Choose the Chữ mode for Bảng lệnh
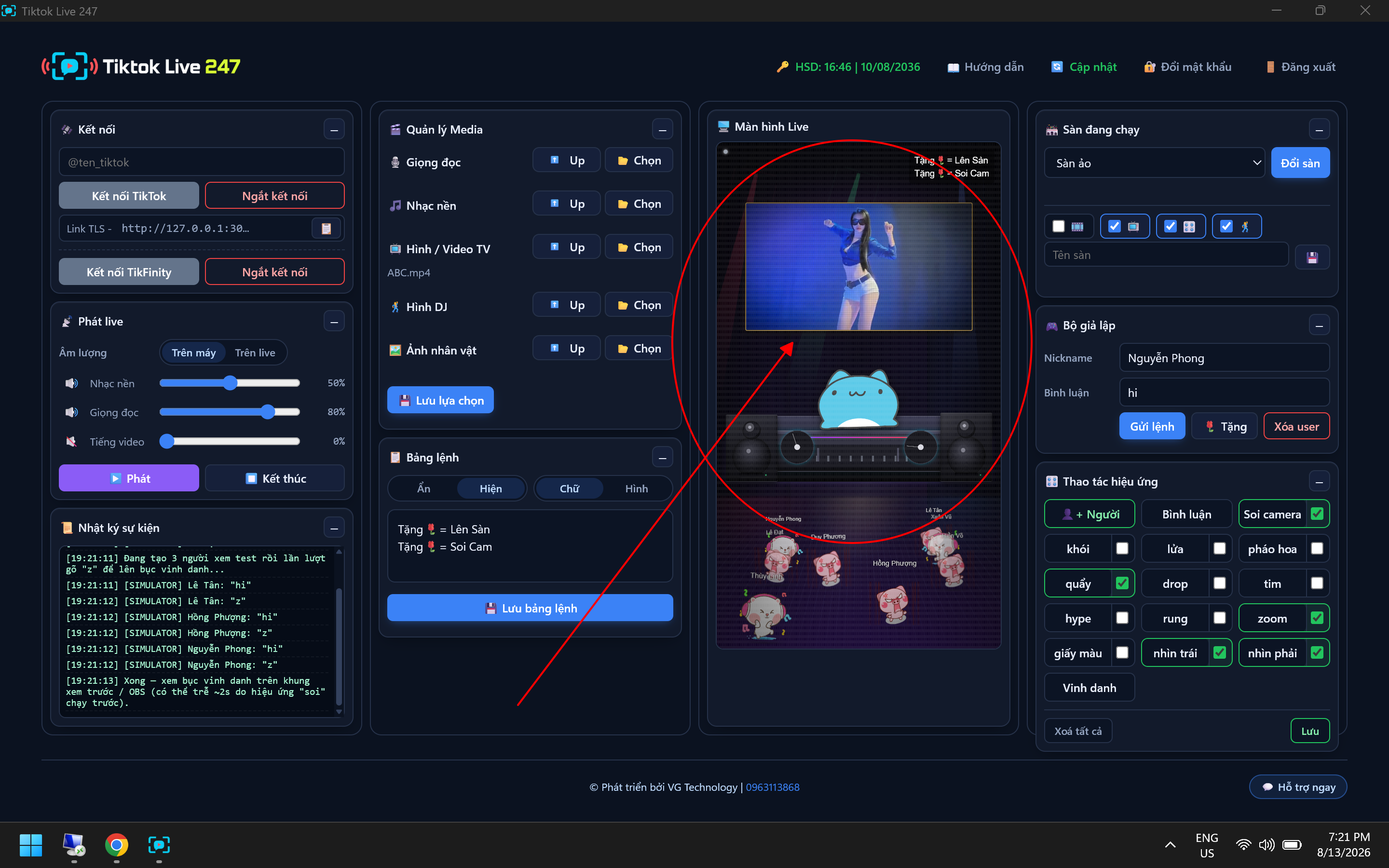The height and width of the screenshot is (868, 1389). click(x=570, y=488)
